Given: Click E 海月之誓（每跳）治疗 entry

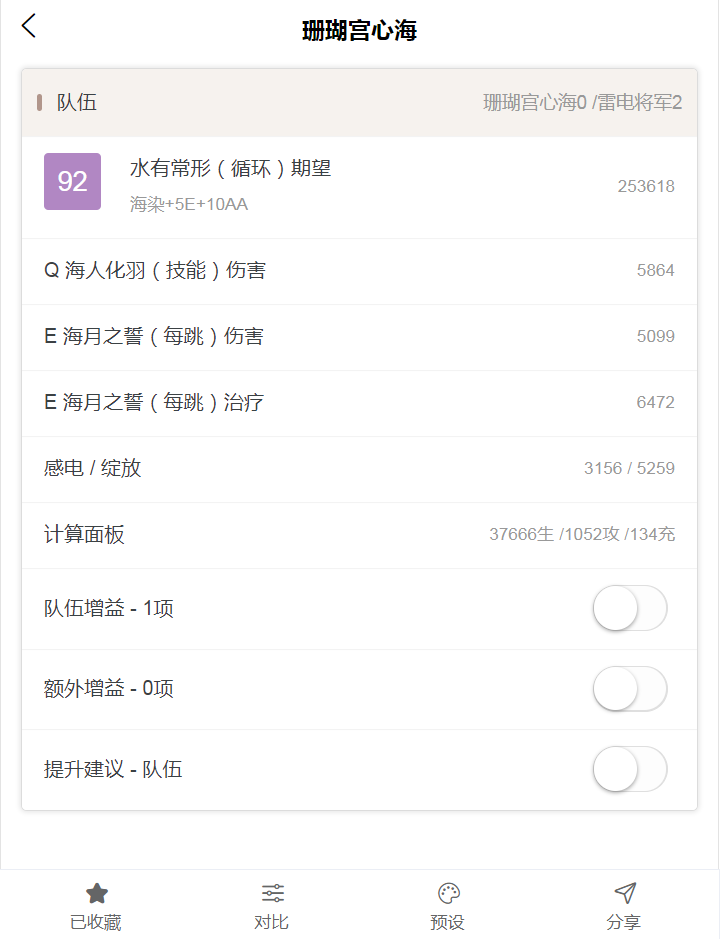Looking at the screenshot, I should point(359,403).
